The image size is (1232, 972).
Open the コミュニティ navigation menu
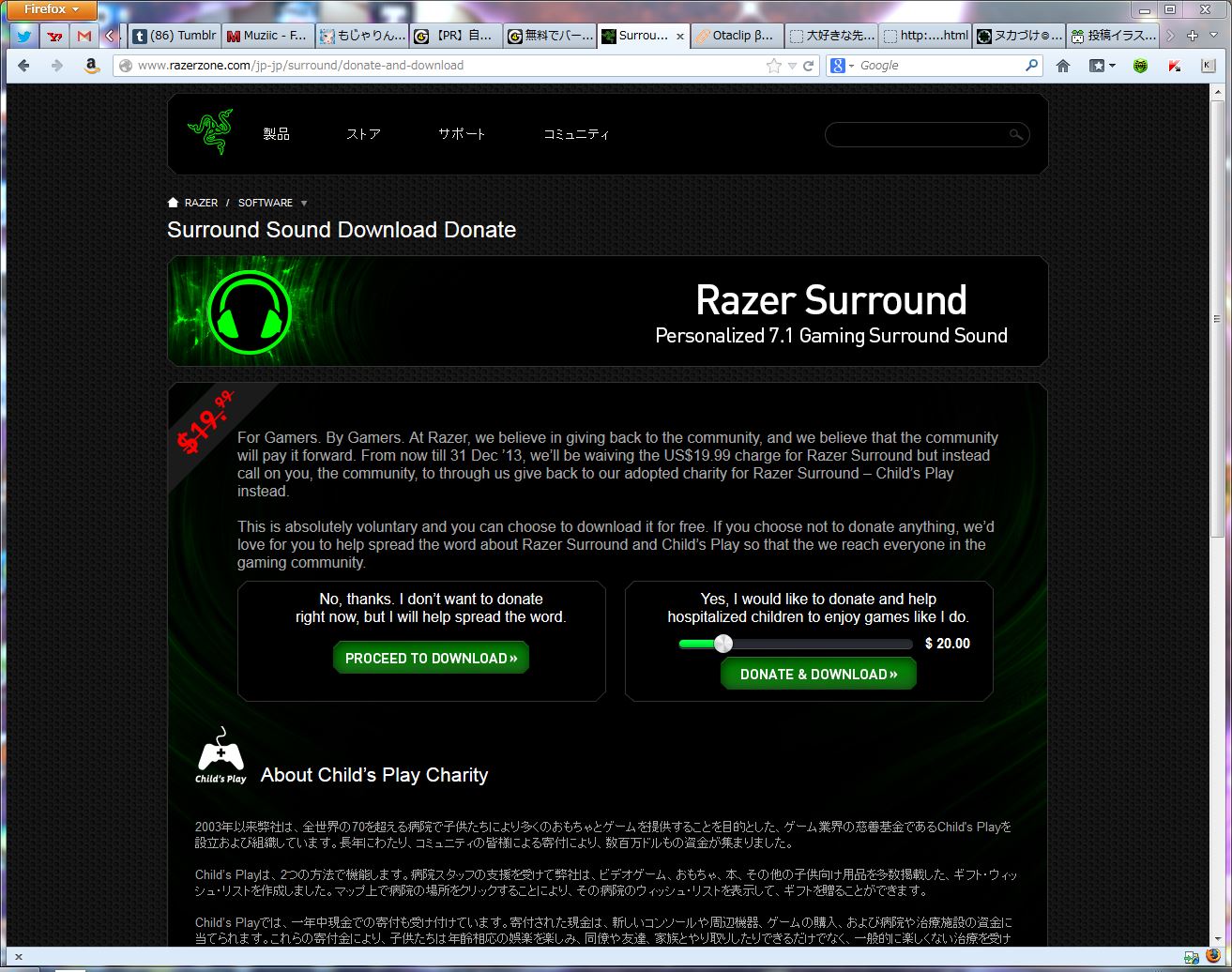pos(576,134)
